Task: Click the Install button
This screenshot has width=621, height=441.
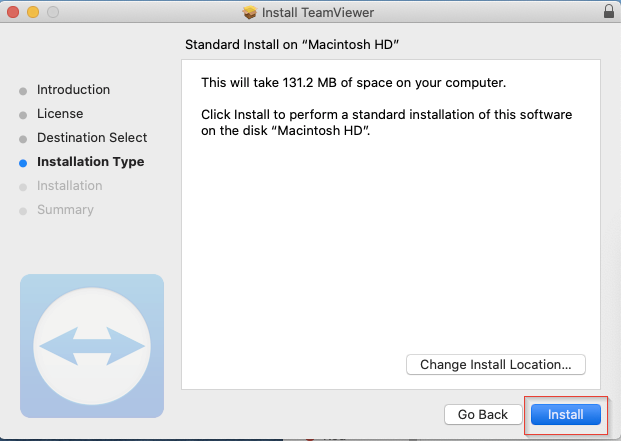Action: pos(566,414)
